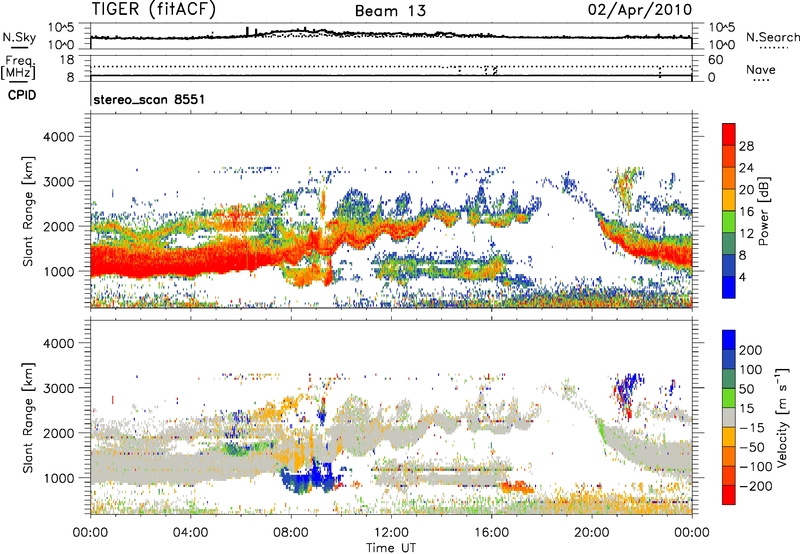Click the 'TIGER (fitACF)' title text
Viewport: 800px width, 554px height.
154,9
